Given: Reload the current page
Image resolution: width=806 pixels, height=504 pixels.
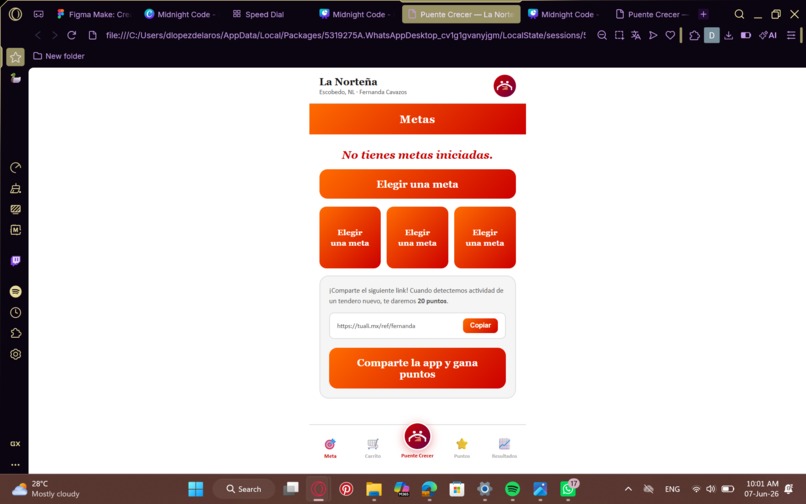Looking at the screenshot, I should coord(71,35).
